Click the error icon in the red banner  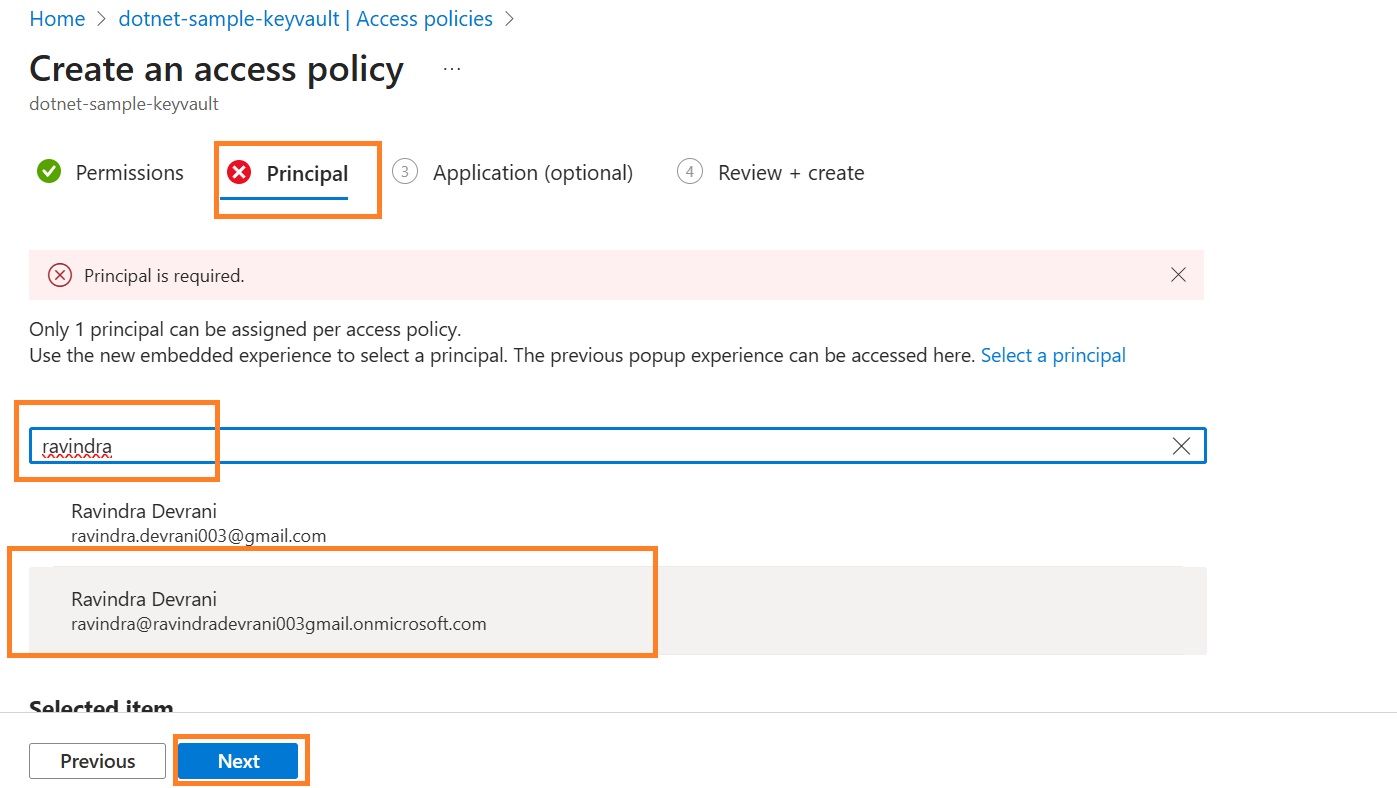click(x=60, y=275)
